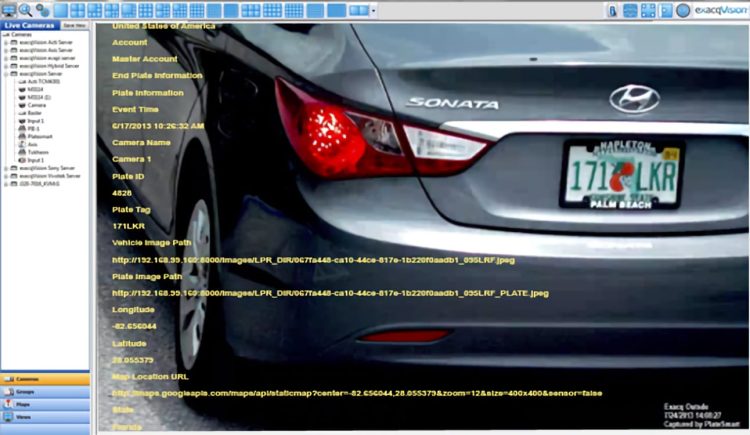Viewport: 750px width, 435px height.
Task: Click the 'Event Time' overlay label
Action: tap(135, 109)
